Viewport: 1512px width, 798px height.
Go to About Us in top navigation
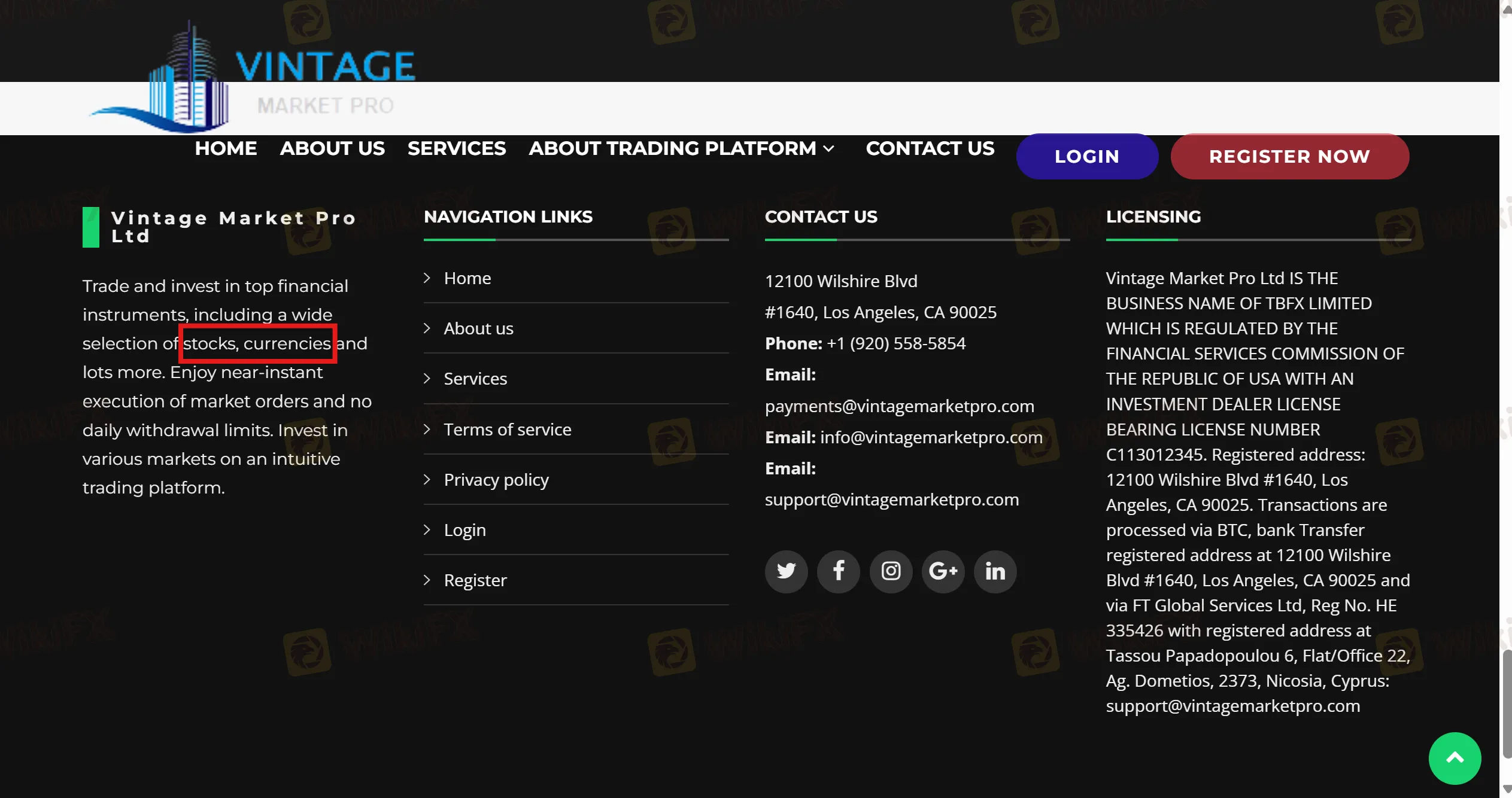(x=332, y=148)
